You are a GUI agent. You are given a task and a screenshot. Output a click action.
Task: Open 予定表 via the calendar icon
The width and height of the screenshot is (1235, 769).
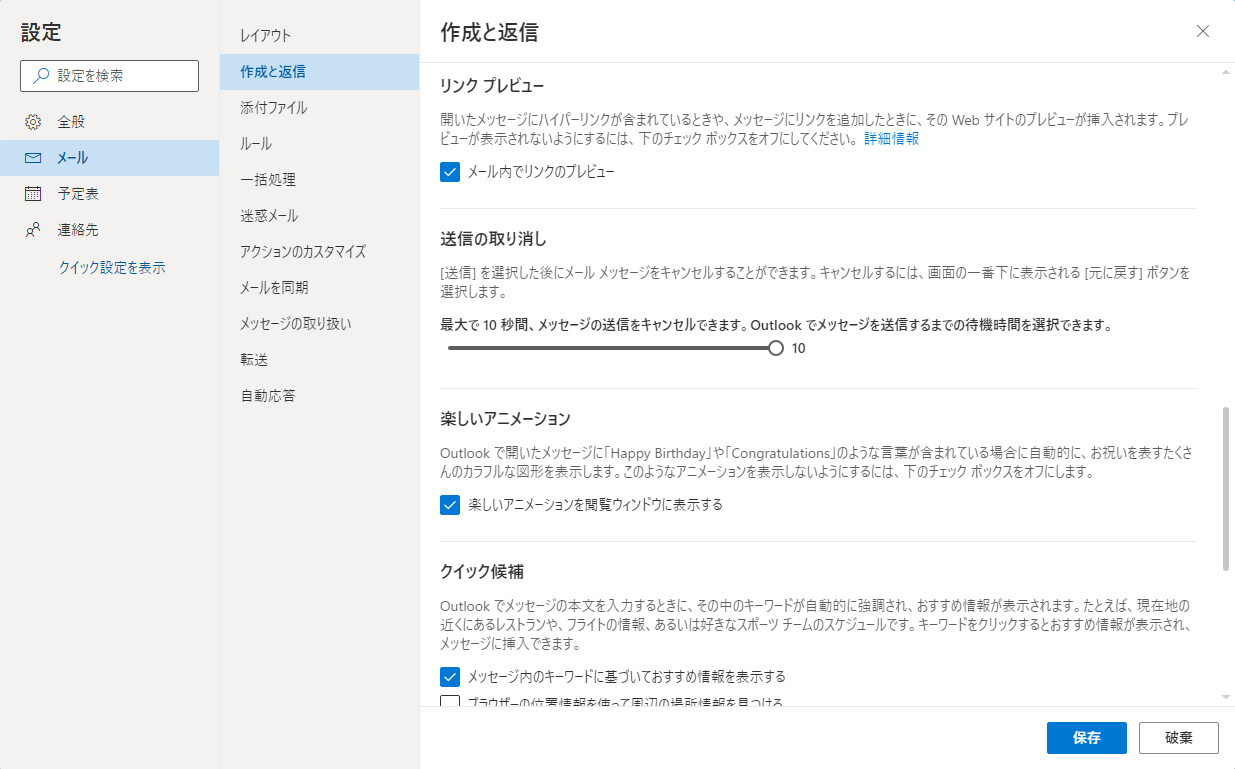pos(31,193)
